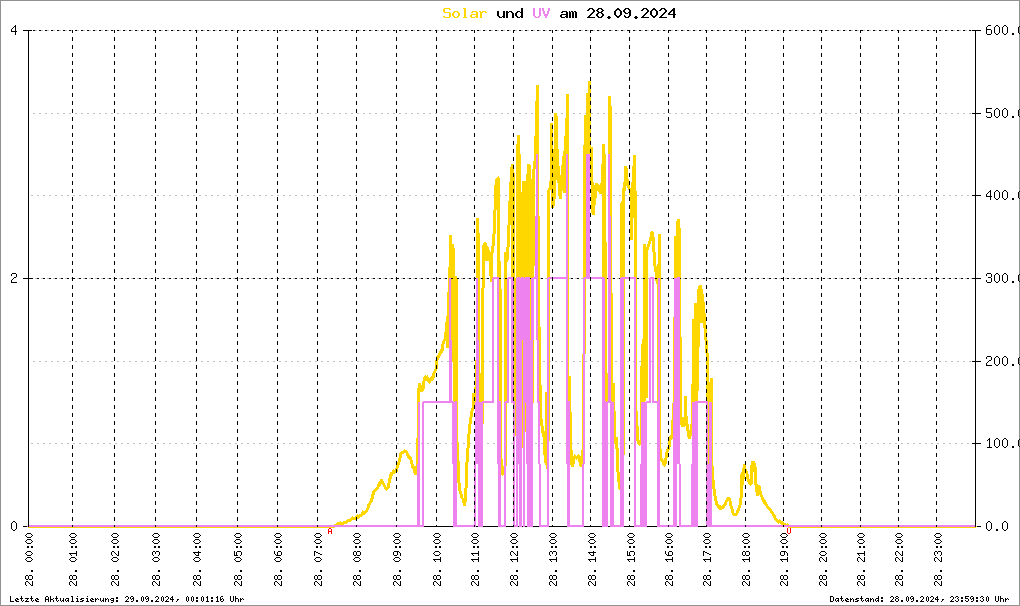Click the left axis UV value 4
This screenshot has width=1020, height=606.
click(x=14, y=30)
